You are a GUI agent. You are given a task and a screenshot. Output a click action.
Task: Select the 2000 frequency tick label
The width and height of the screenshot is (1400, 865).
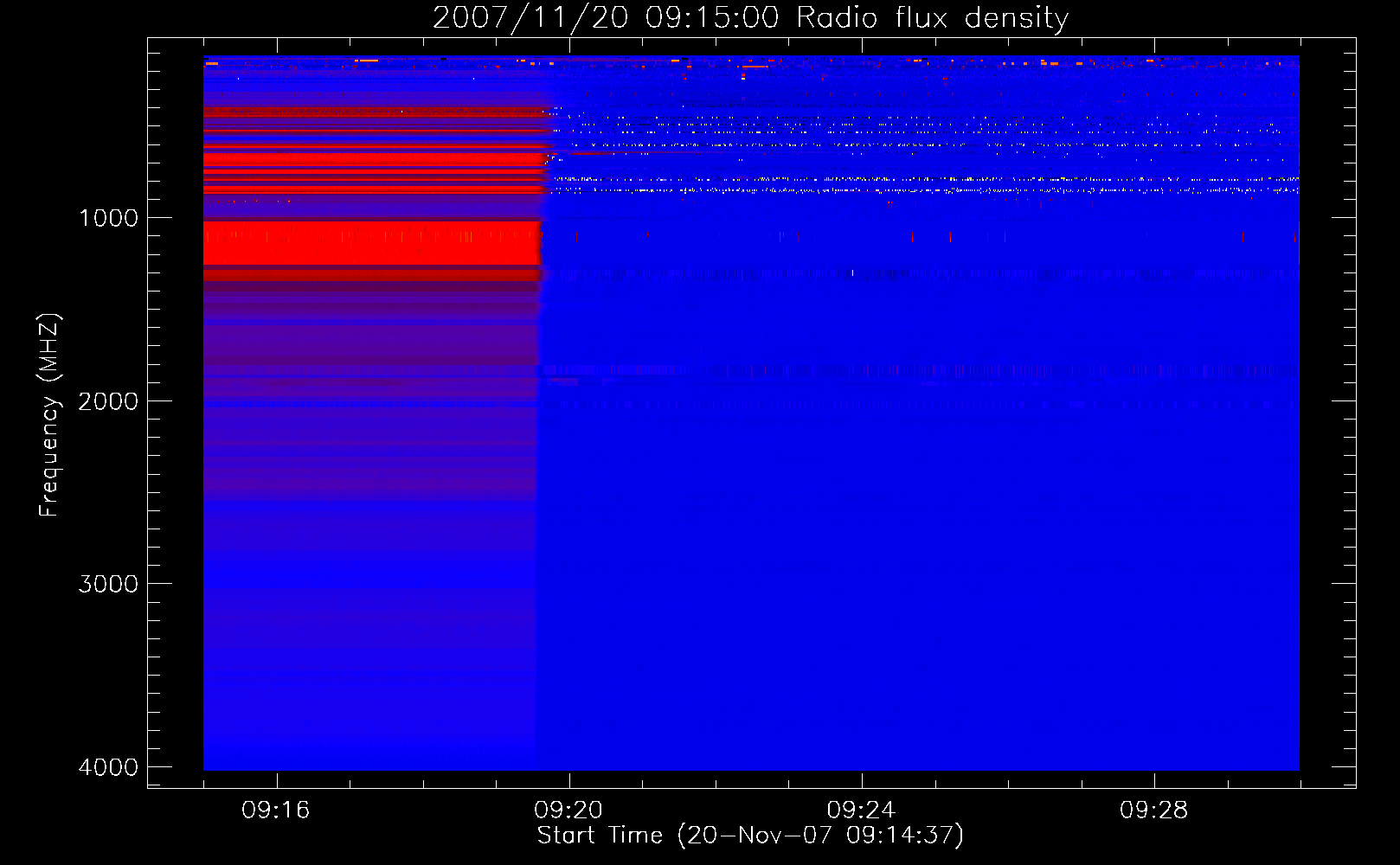[x=108, y=401]
